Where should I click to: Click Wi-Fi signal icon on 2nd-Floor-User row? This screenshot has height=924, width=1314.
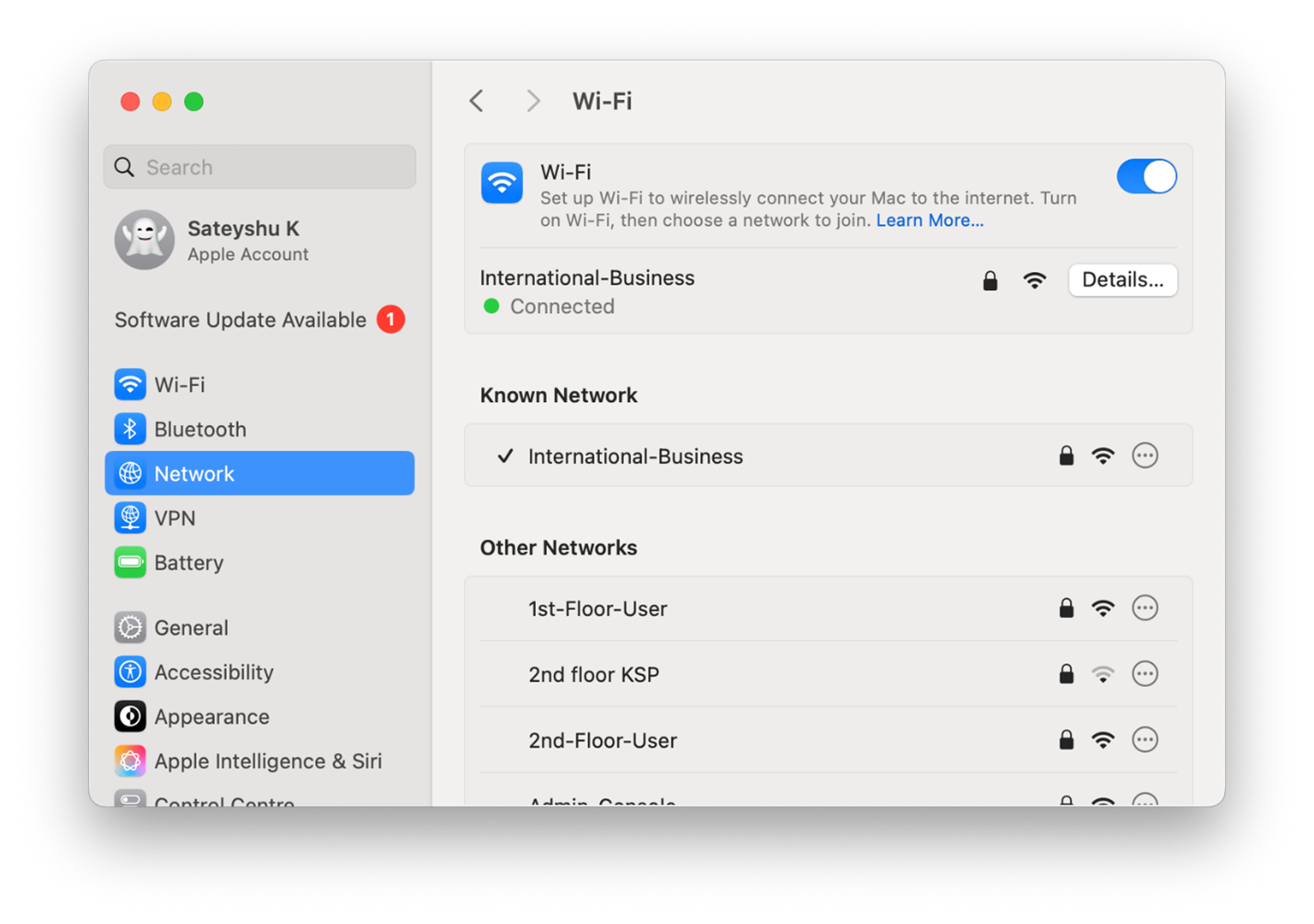pyautogui.click(x=1104, y=740)
